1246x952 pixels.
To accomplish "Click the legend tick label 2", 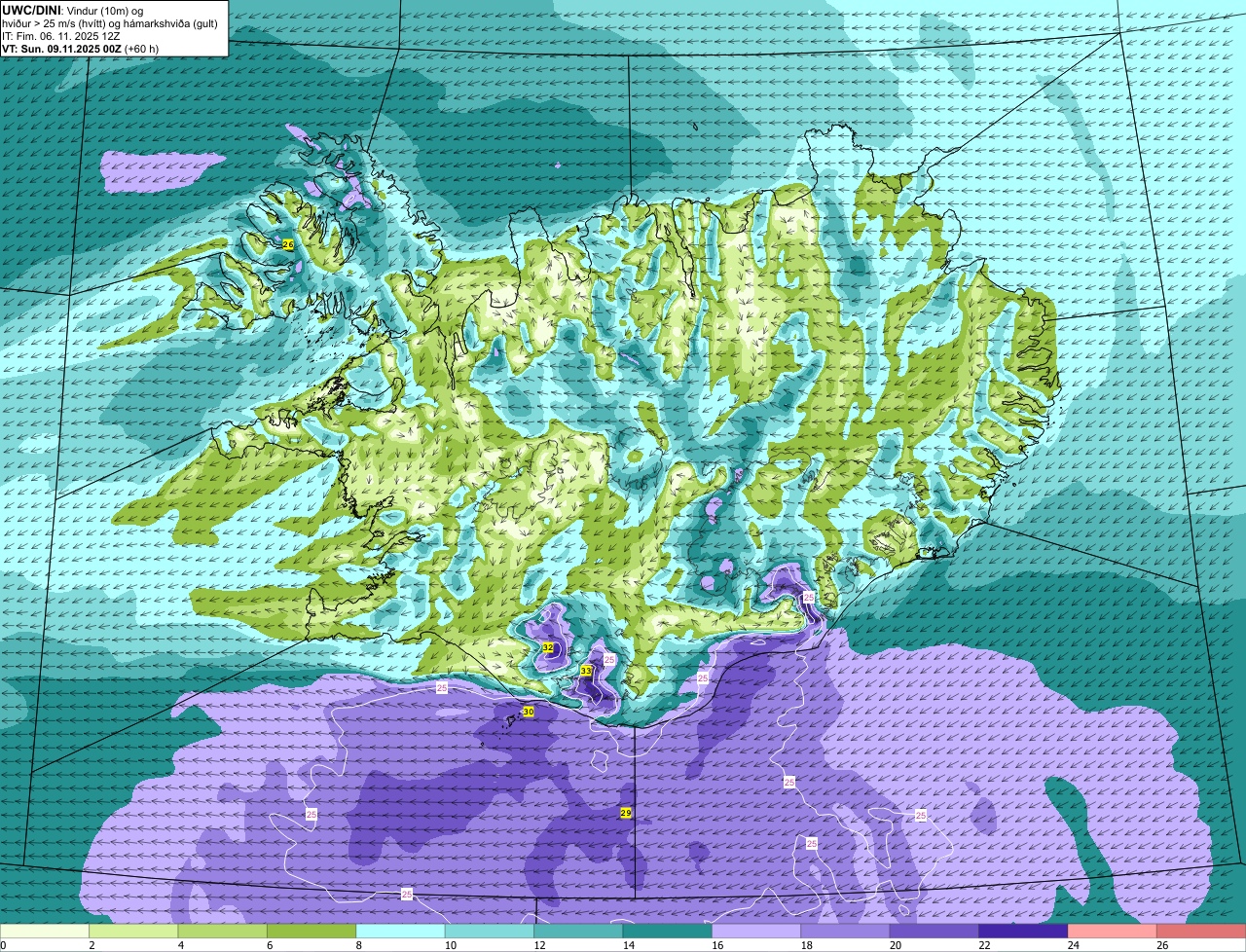I will pyautogui.click(x=90, y=945).
